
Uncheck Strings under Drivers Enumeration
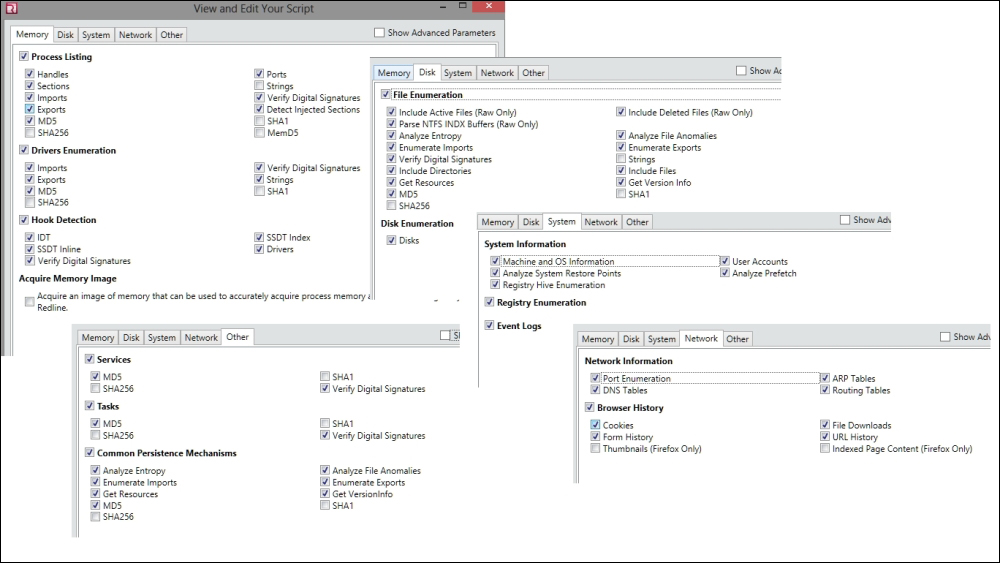(x=259, y=179)
